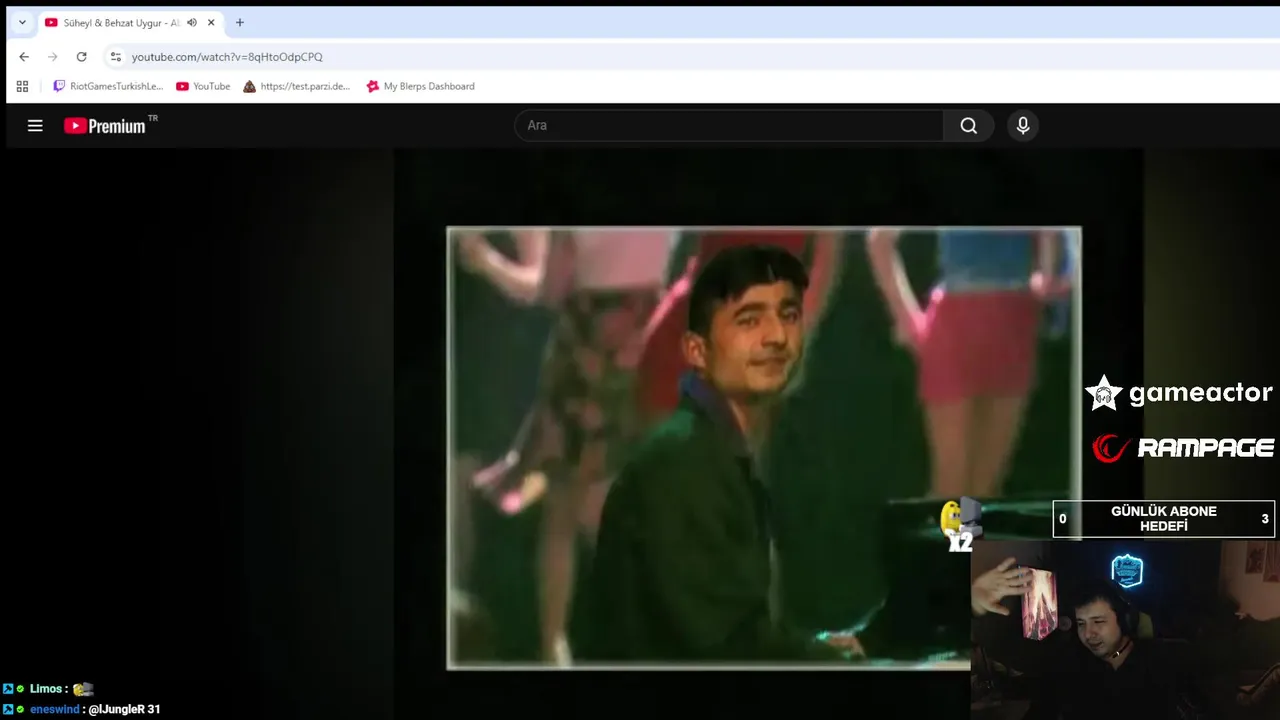The height and width of the screenshot is (720, 1280).
Task: Mute the tab using its speaker icon
Action: click(192, 22)
